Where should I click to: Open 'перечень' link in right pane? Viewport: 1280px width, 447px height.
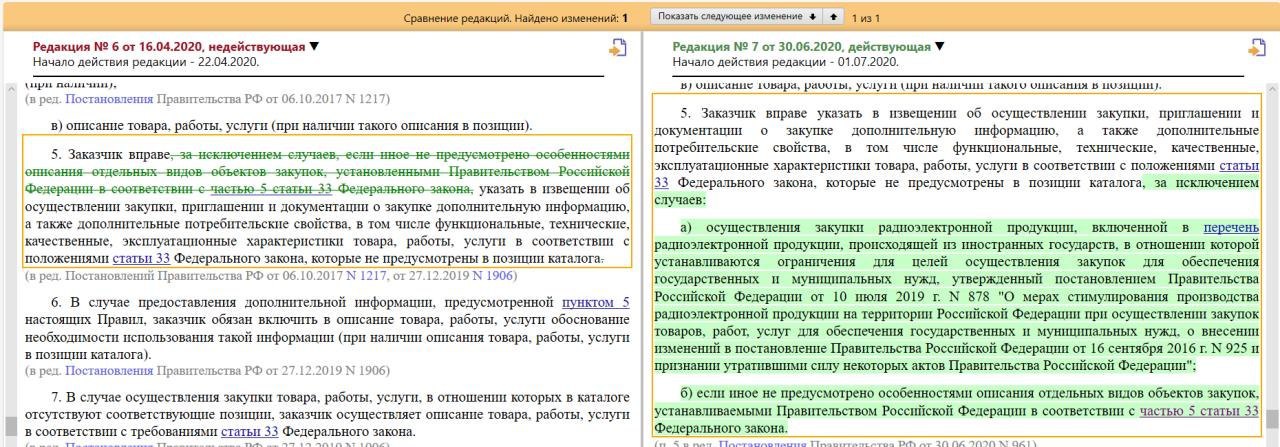point(1231,228)
